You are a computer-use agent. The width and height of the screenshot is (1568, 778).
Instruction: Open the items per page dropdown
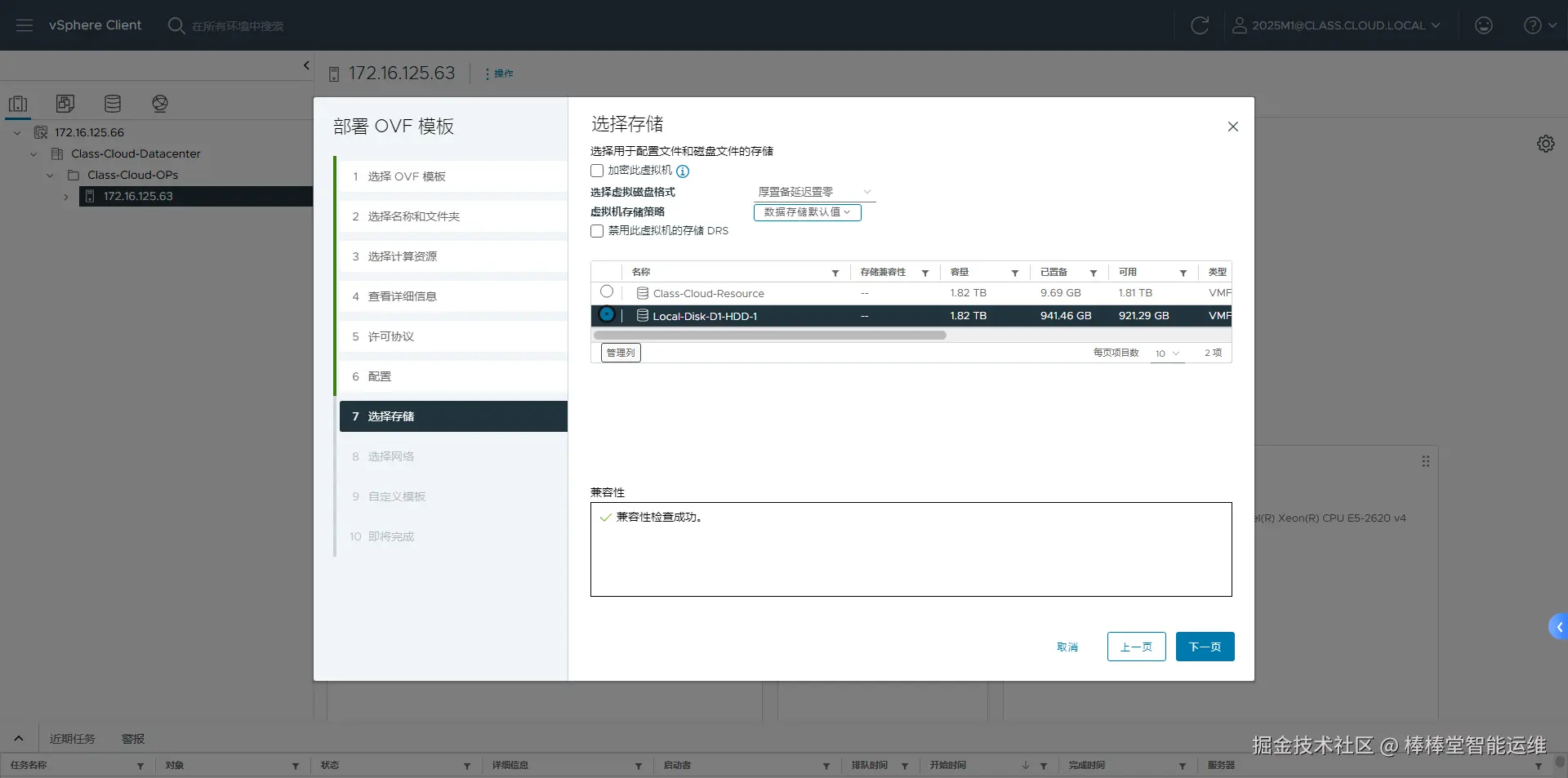1167,353
